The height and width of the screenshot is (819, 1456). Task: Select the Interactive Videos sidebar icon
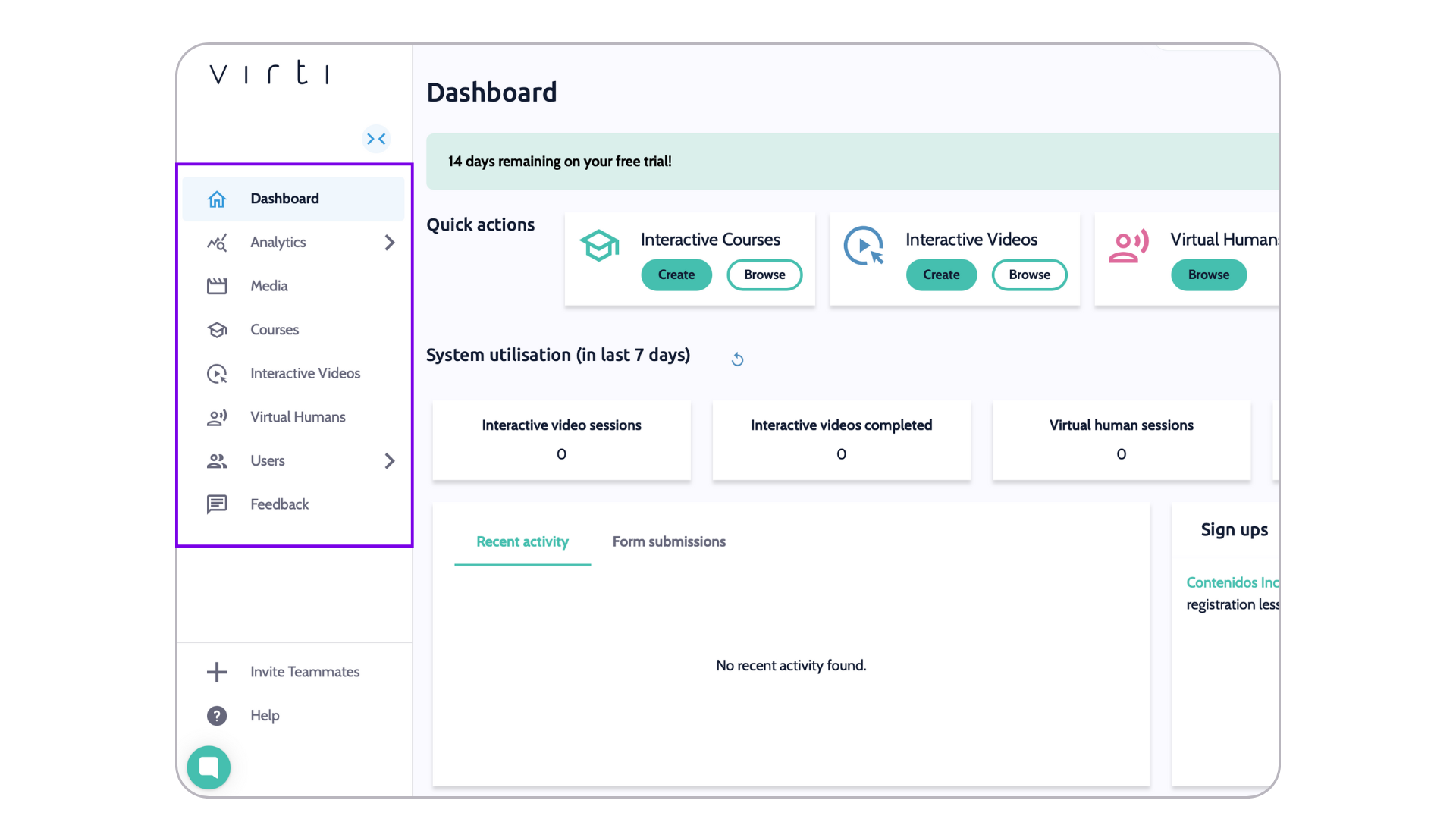[217, 374]
